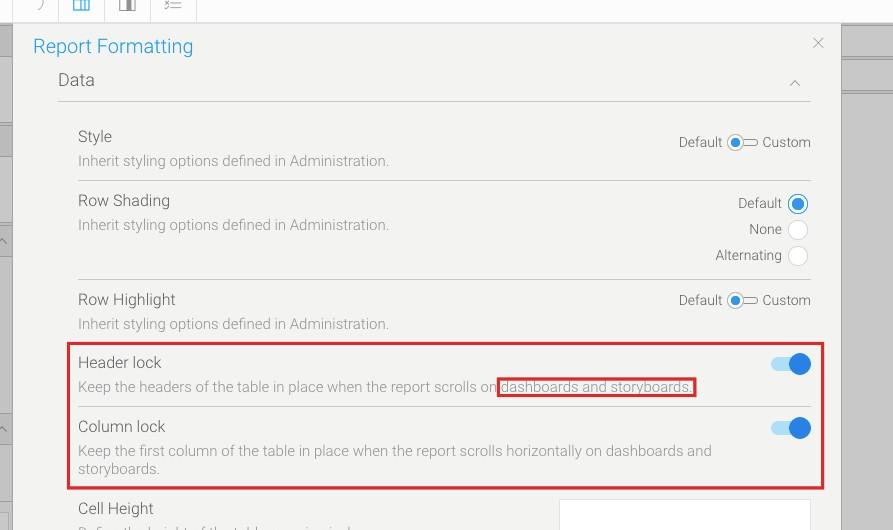The height and width of the screenshot is (530, 893).
Task: Select Alternating row shading radio button
Action: [797, 256]
